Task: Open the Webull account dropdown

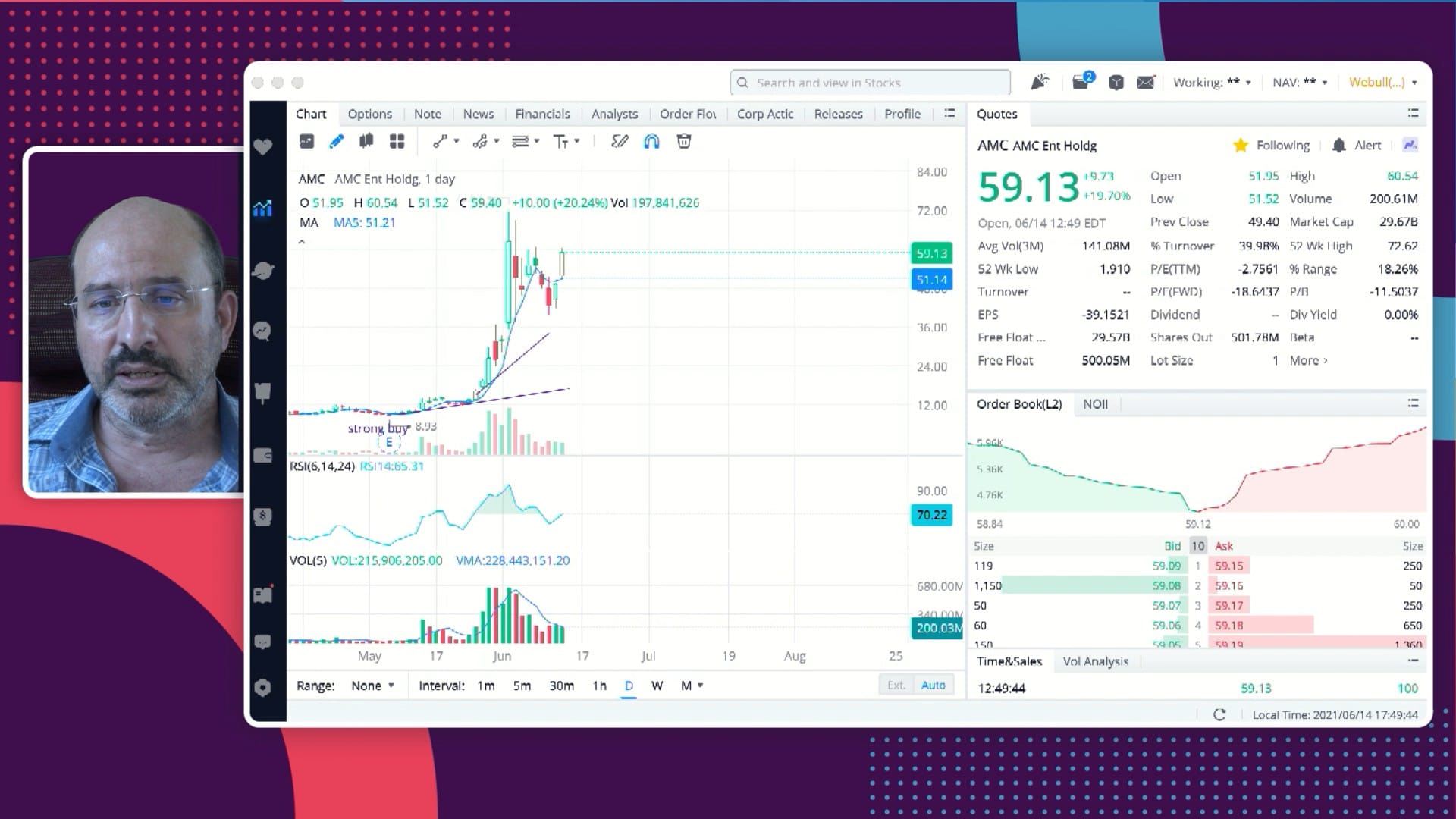Action: [1383, 83]
